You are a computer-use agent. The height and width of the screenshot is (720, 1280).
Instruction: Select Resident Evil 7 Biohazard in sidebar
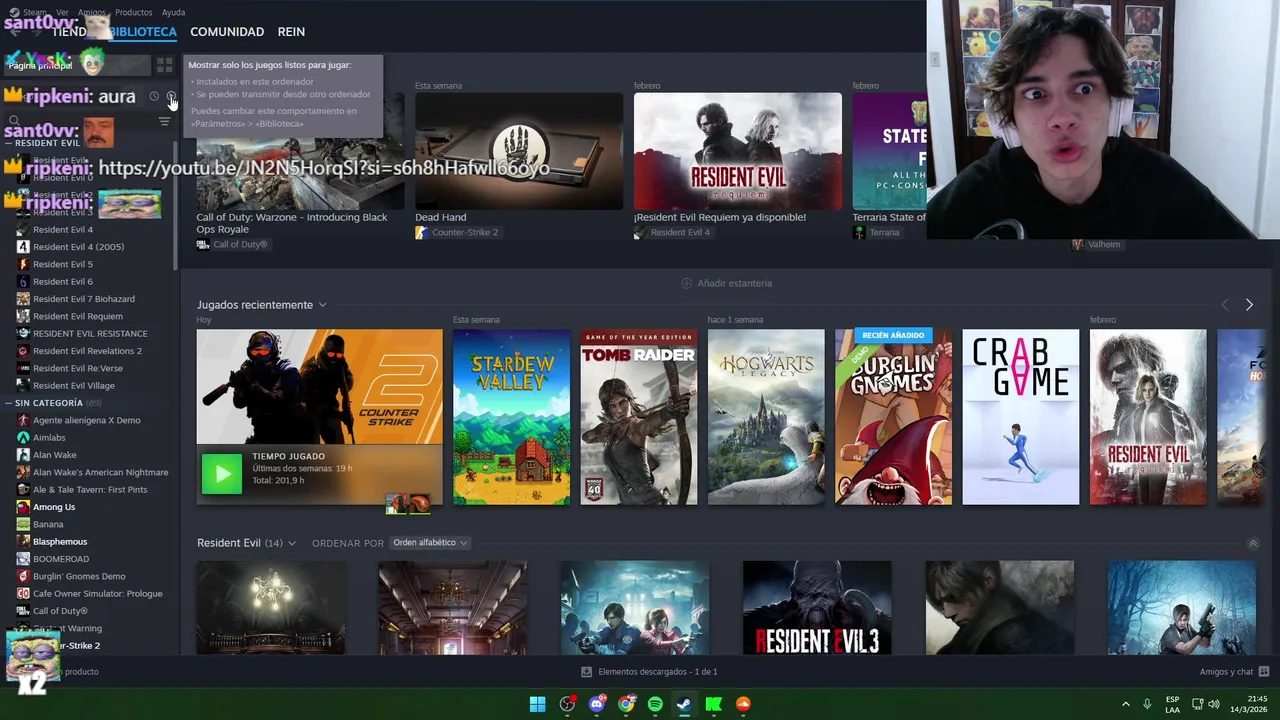pyautogui.click(x=84, y=299)
